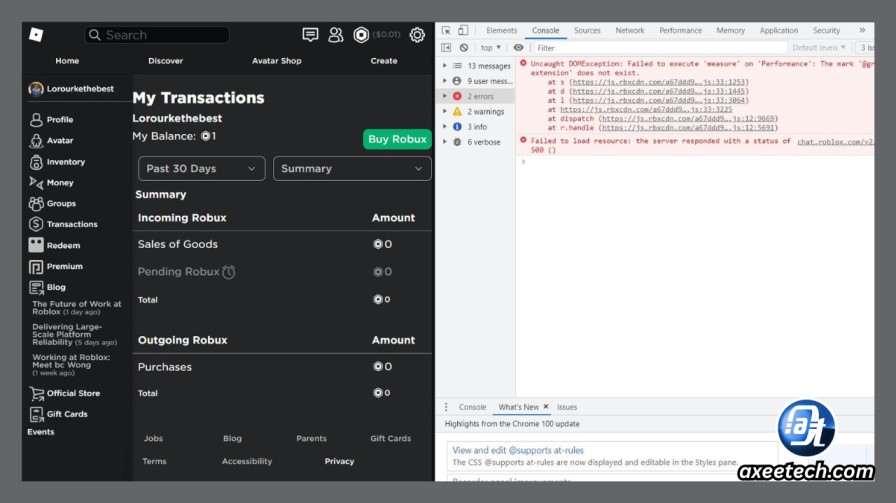The image size is (896, 503).
Task: Click the Gift Cards sidebar icon
Action: [36, 414]
